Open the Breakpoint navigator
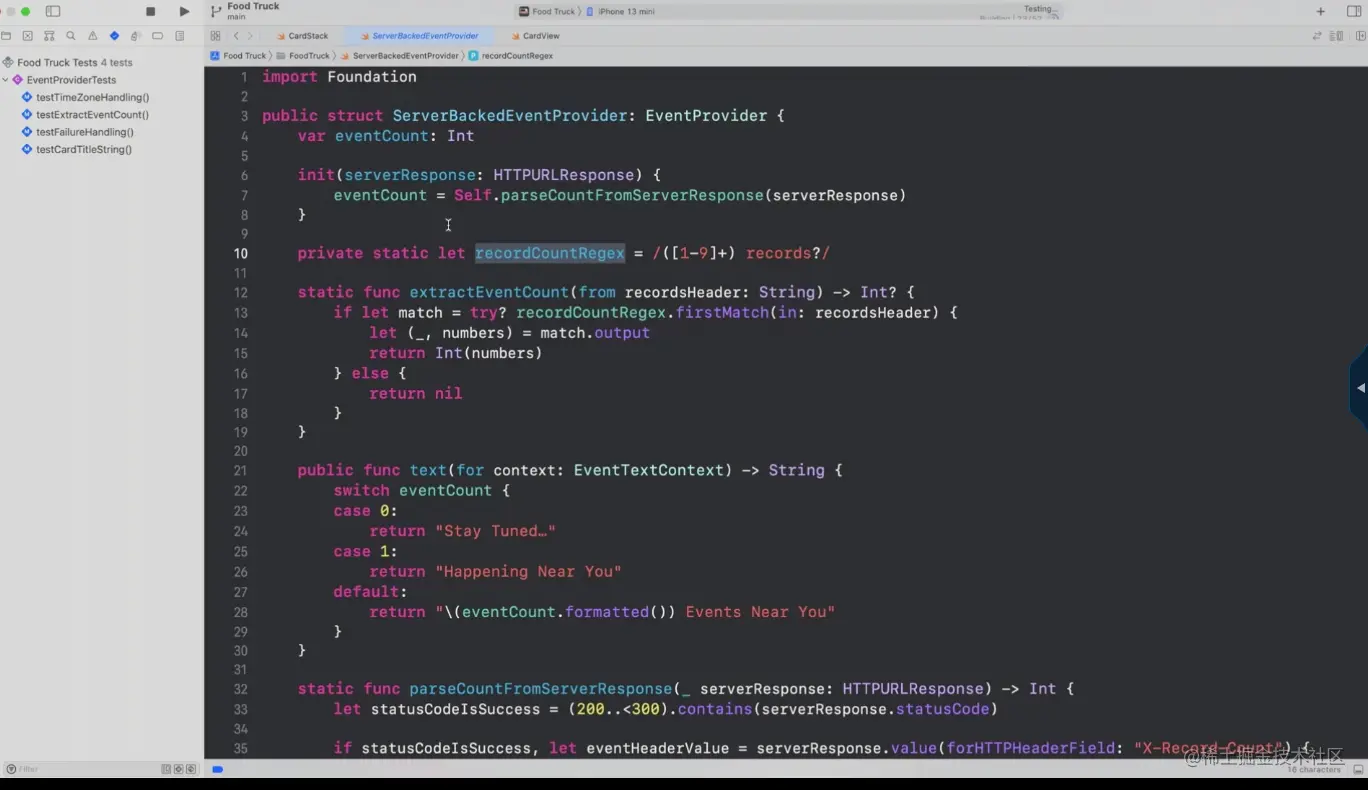The width and height of the screenshot is (1368, 790). coord(158,36)
